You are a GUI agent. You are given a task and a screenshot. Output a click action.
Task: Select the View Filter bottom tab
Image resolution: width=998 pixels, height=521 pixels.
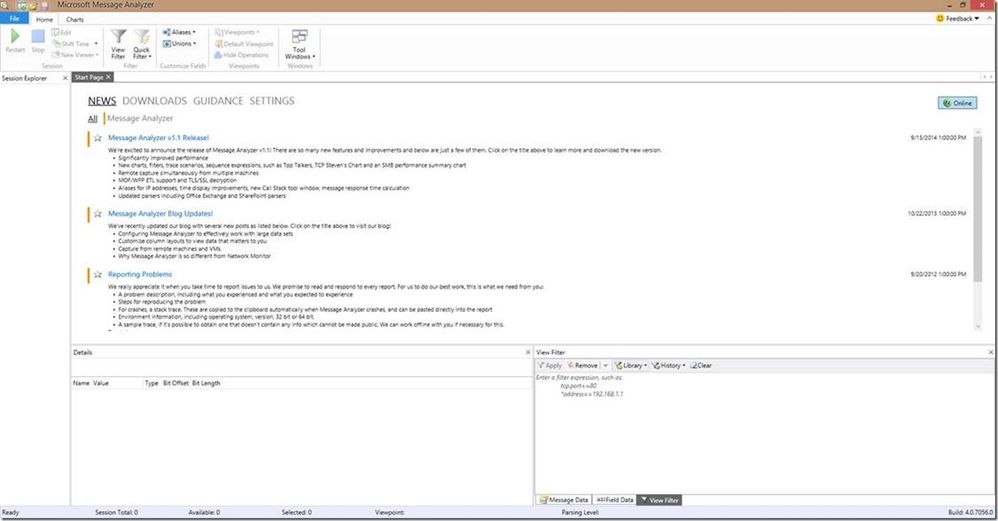coord(659,500)
